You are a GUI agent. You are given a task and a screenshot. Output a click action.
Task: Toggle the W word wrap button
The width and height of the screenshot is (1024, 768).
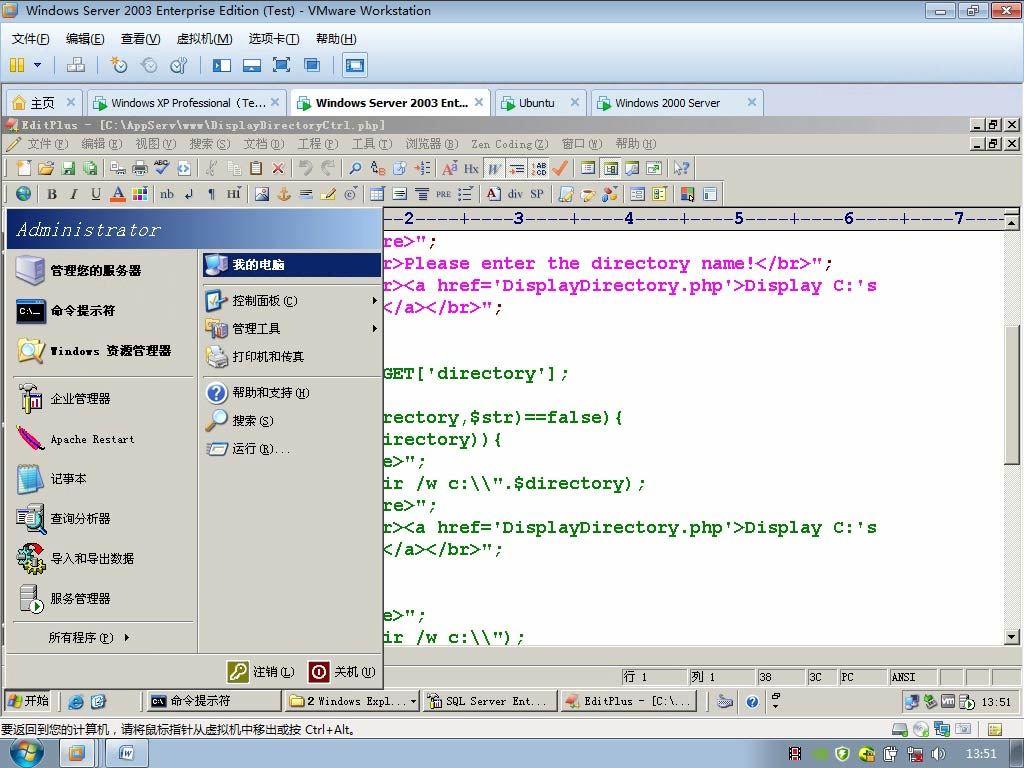pos(494,168)
